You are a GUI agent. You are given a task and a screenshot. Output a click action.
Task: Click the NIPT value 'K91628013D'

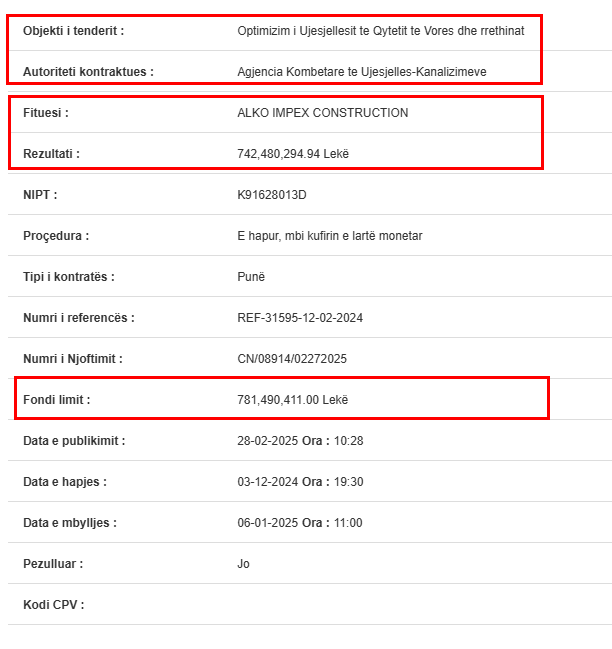click(272, 195)
